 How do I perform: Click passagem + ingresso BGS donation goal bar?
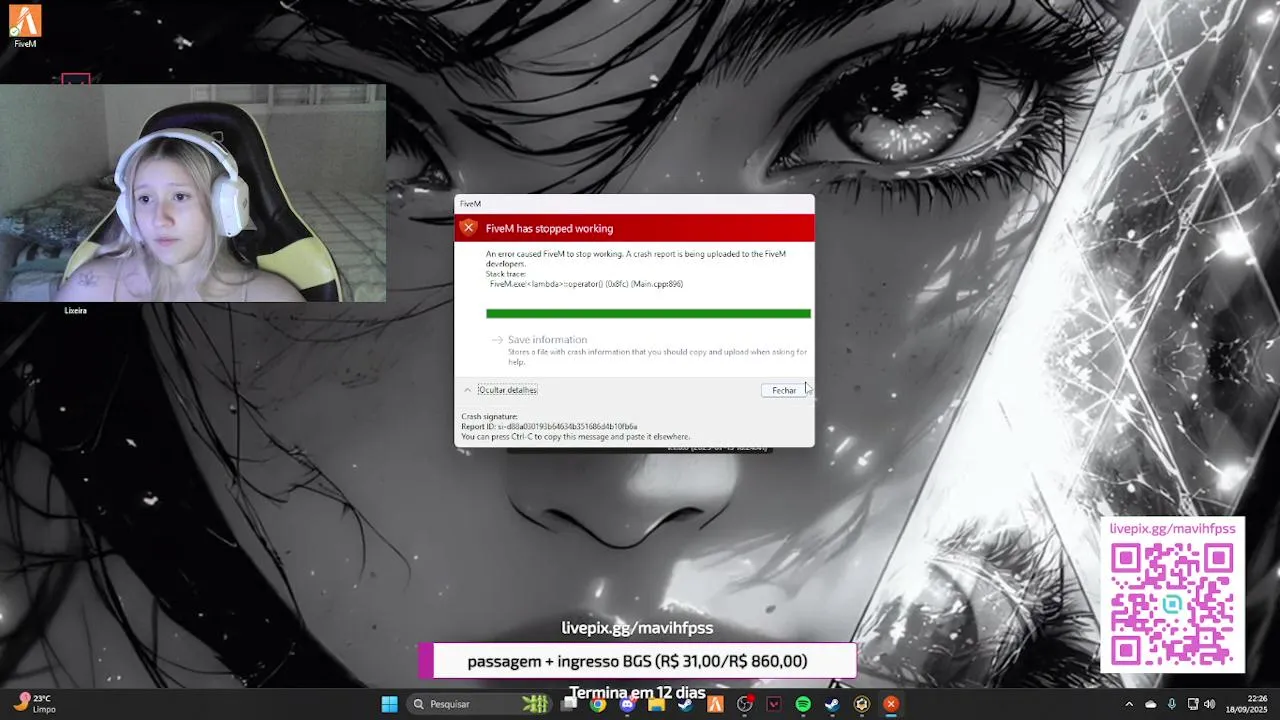point(637,661)
